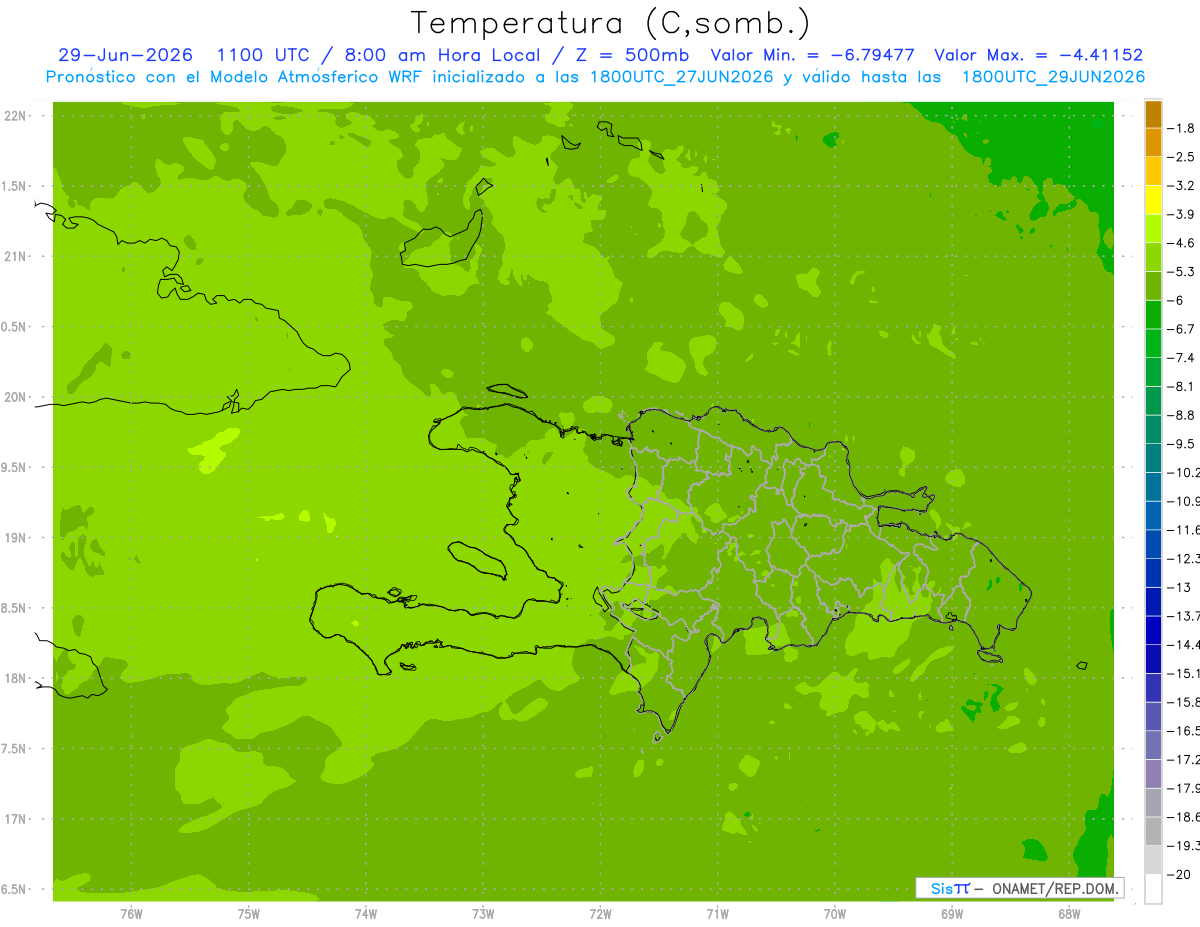
Task: Pick the lime swatch between -4.6 and -5.3
Action: tap(1153, 257)
